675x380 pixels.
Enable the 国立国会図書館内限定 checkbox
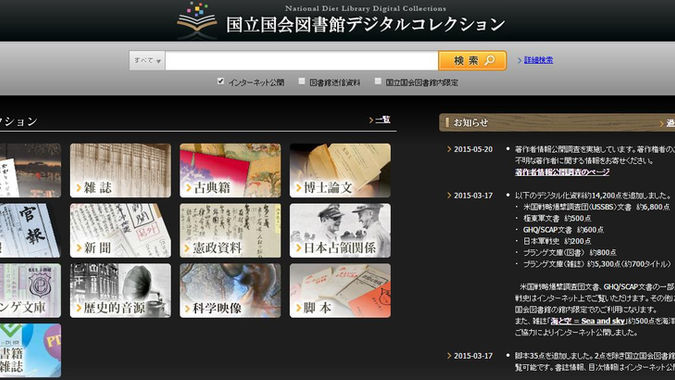pyautogui.click(x=378, y=81)
